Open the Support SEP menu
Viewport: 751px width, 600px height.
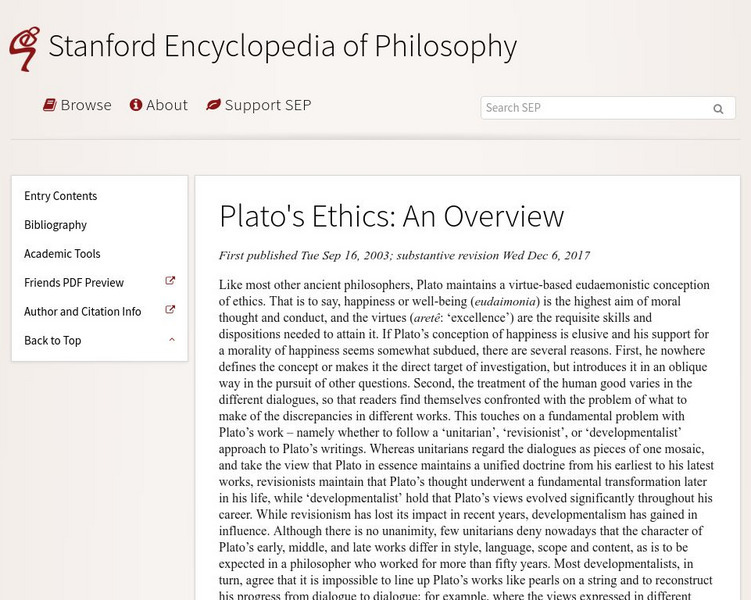(267, 105)
